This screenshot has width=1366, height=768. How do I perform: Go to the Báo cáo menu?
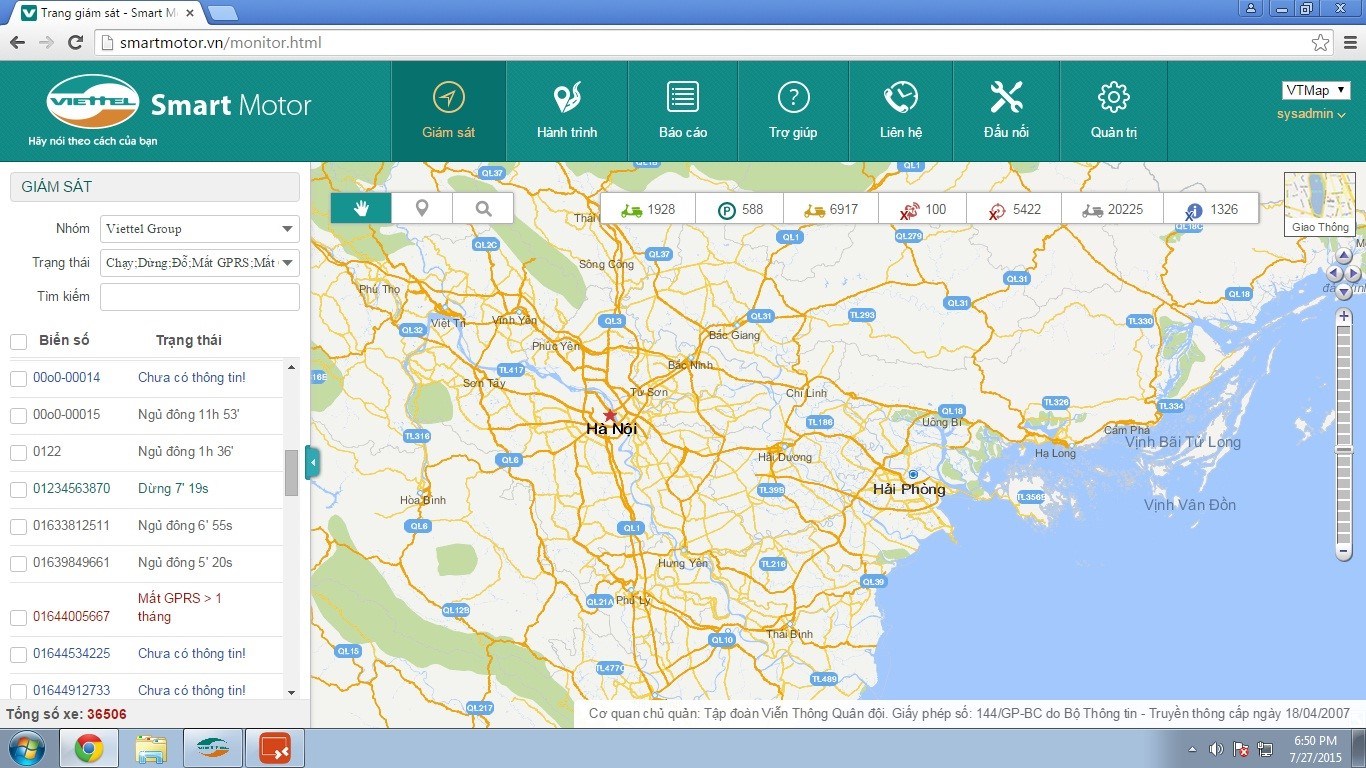(683, 111)
